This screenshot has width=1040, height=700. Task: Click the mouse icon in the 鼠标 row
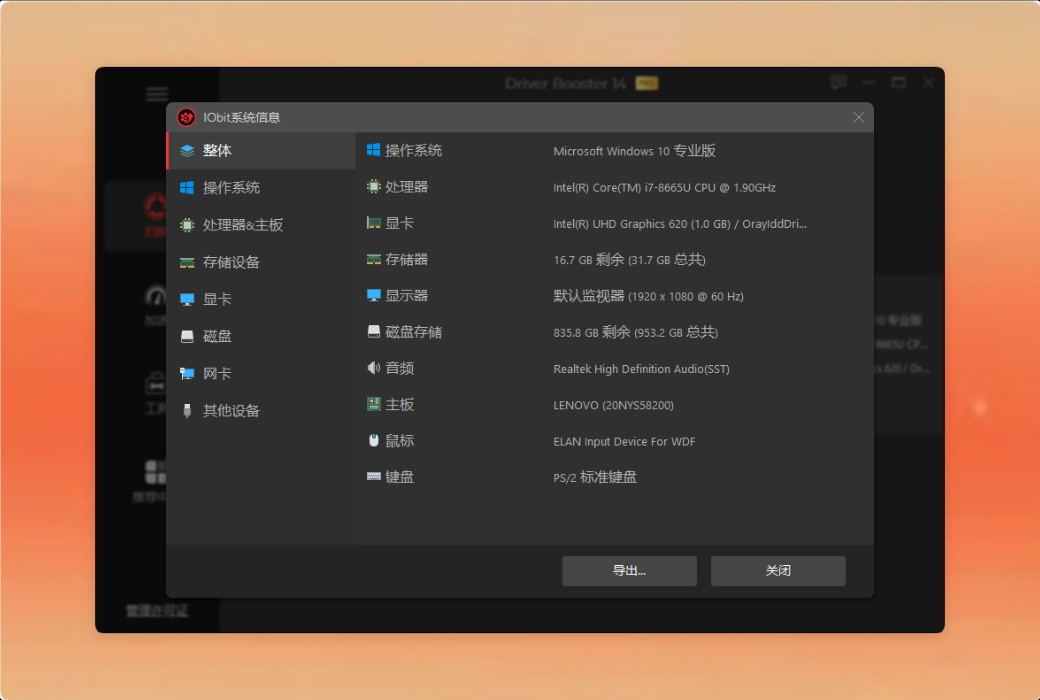373,440
